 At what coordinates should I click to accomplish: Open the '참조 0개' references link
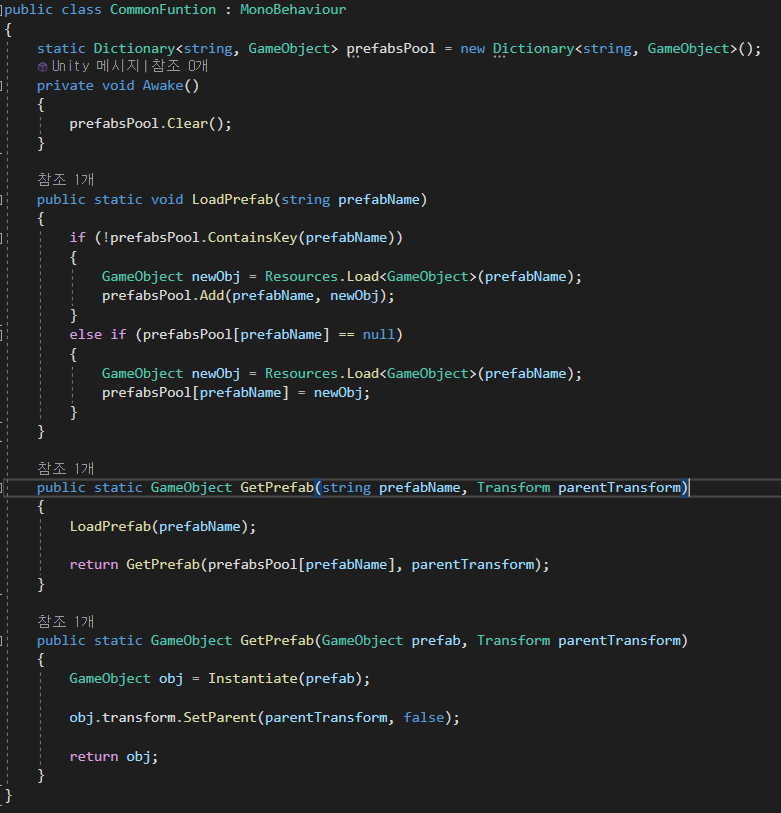(x=179, y=66)
